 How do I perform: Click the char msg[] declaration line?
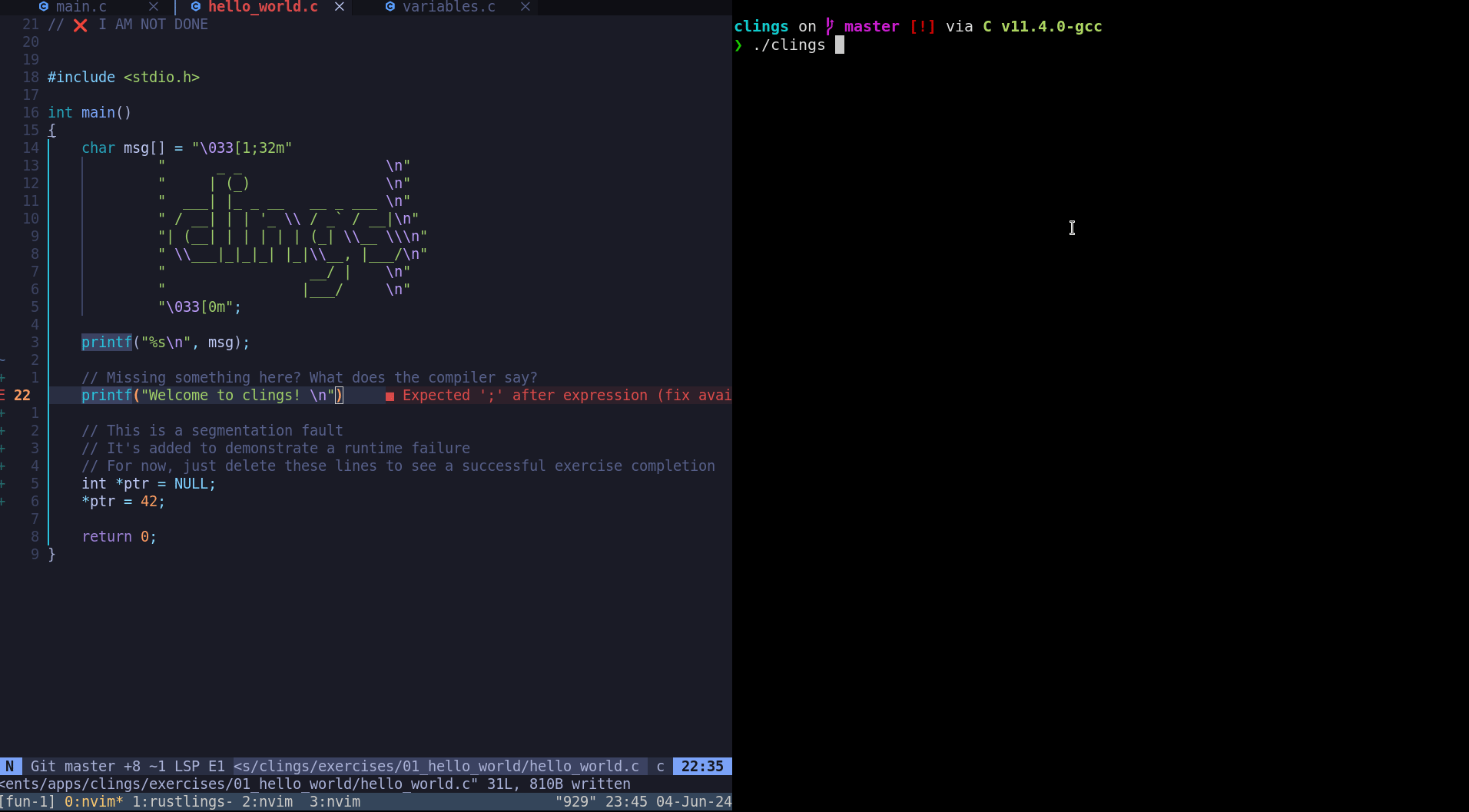point(187,148)
